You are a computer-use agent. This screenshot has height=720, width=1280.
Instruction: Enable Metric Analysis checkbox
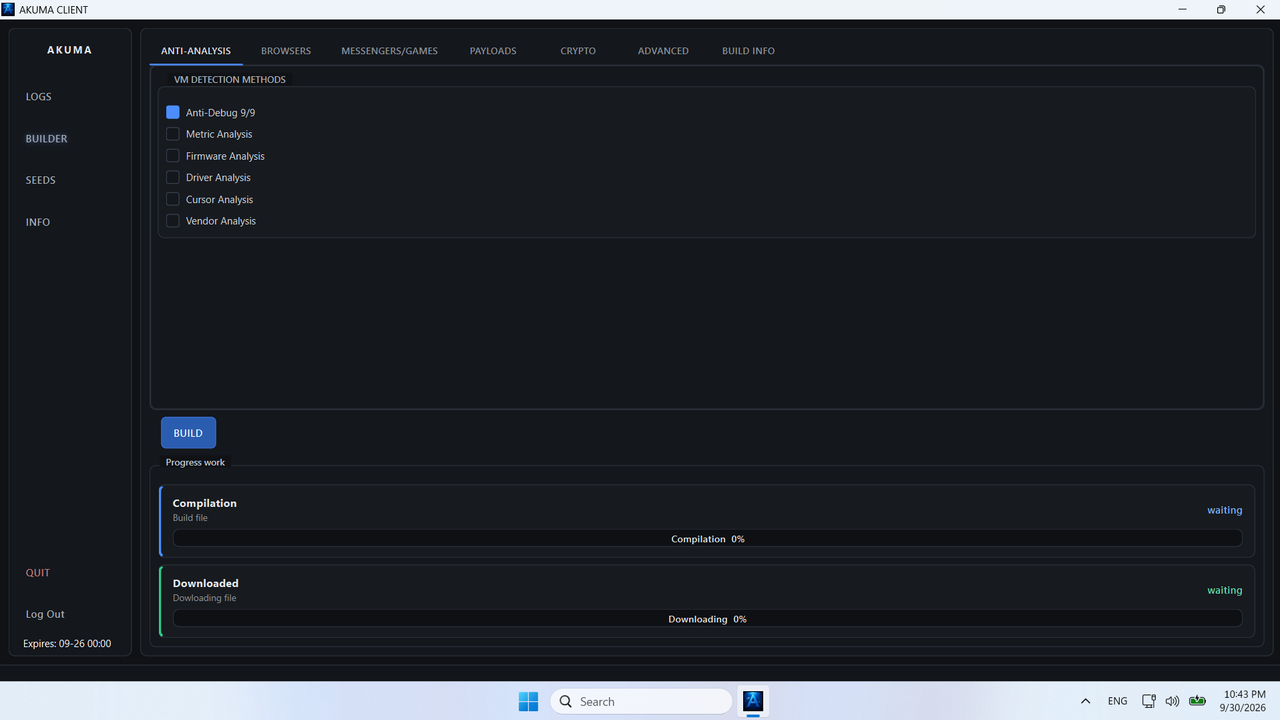click(x=173, y=134)
